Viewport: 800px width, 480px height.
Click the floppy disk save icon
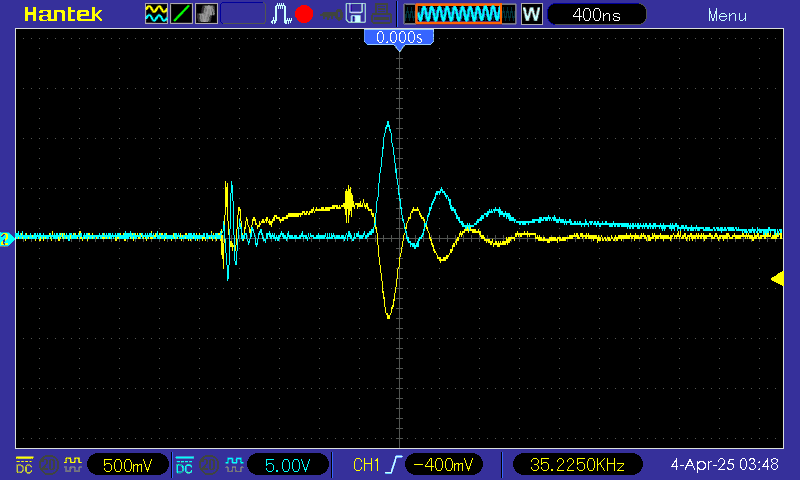(x=355, y=14)
